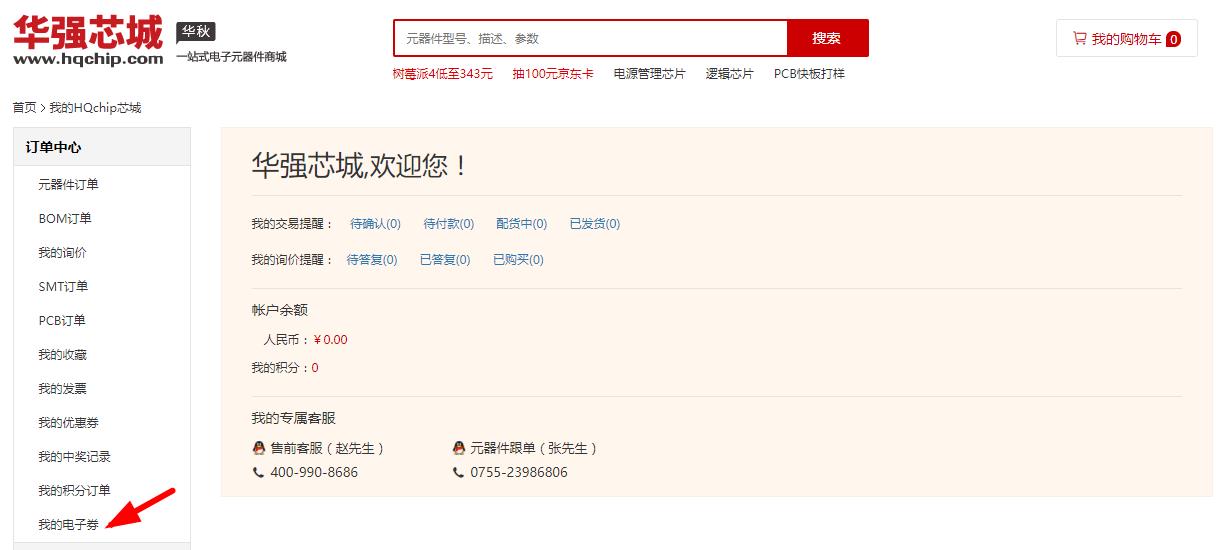Open BOM订单 in sidebar
Image resolution: width=1225 pixels, height=550 pixels.
pos(65,219)
